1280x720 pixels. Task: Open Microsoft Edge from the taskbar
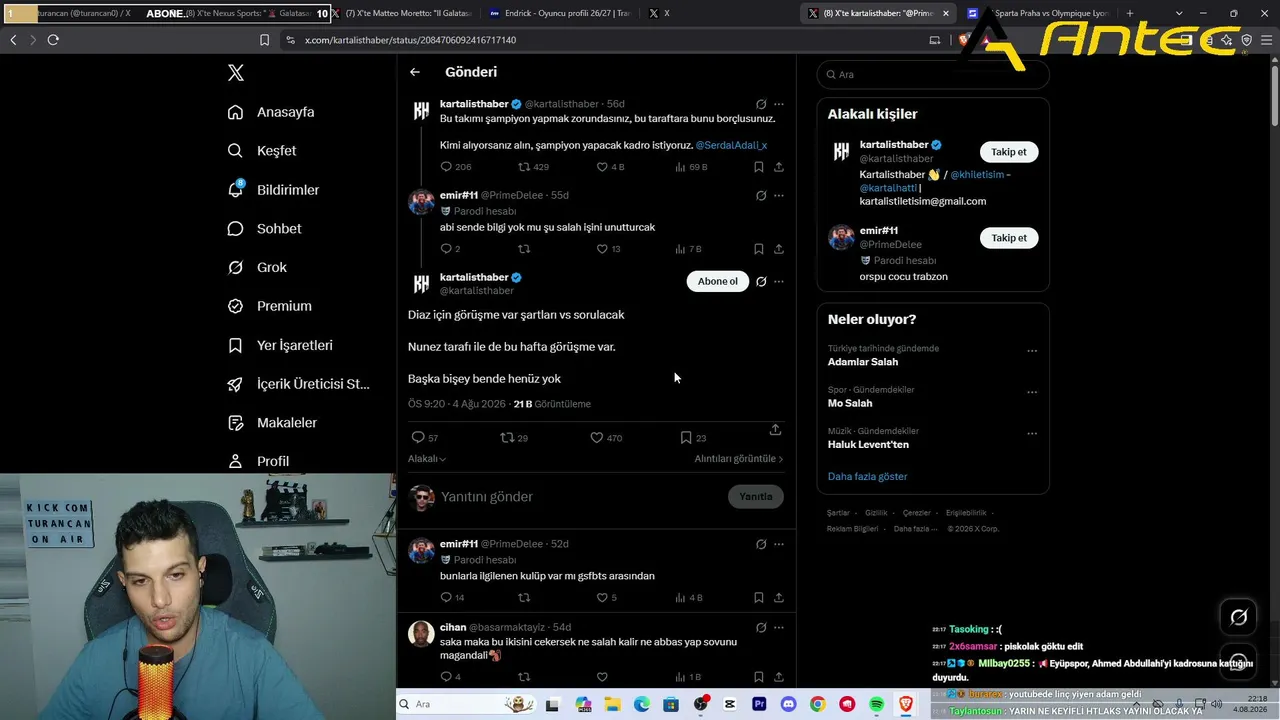(641, 705)
